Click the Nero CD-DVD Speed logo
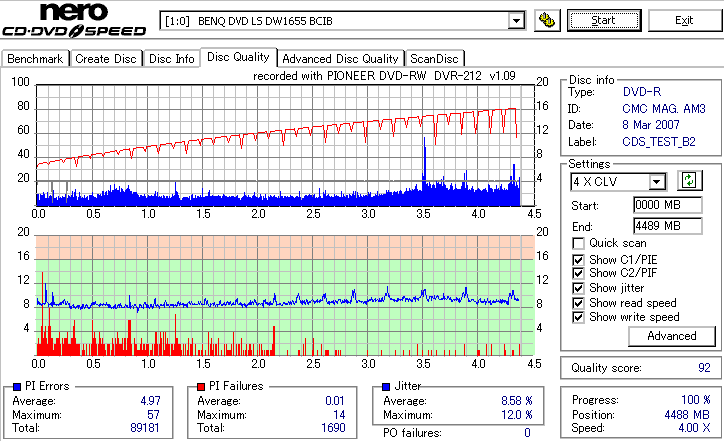 click(x=74, y=20)
